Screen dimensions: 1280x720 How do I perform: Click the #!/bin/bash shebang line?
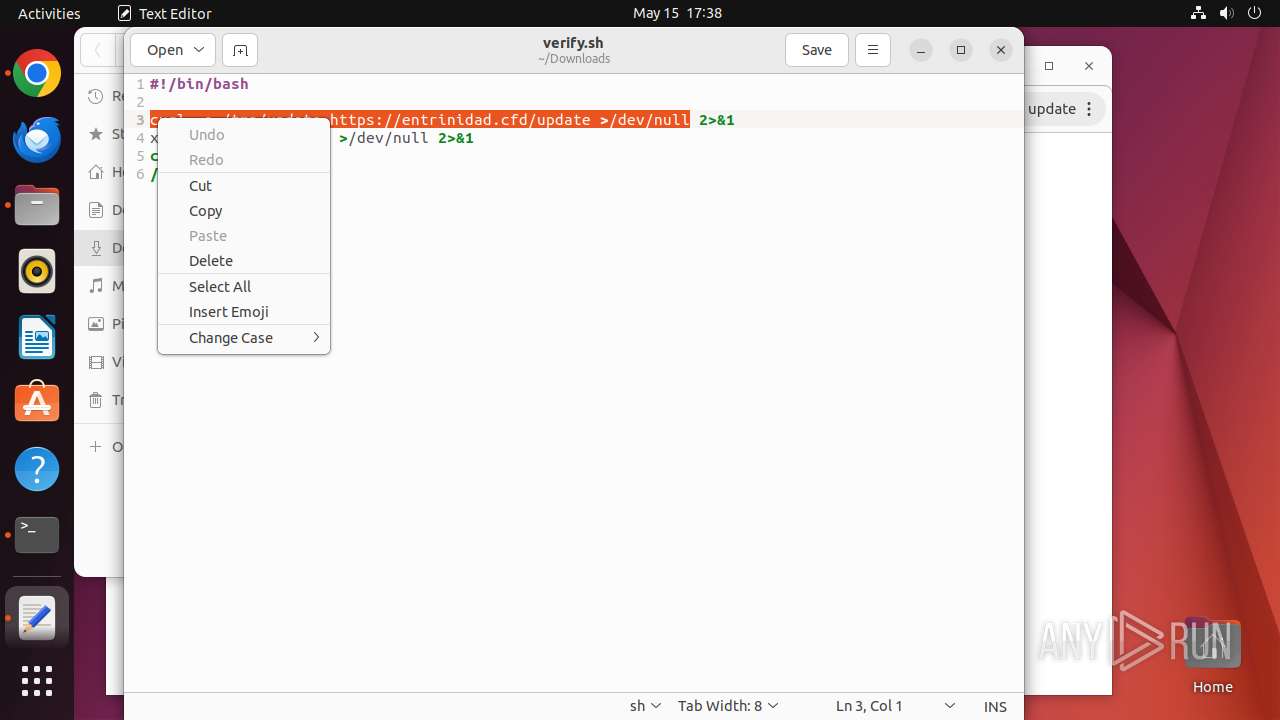(199, 84)
